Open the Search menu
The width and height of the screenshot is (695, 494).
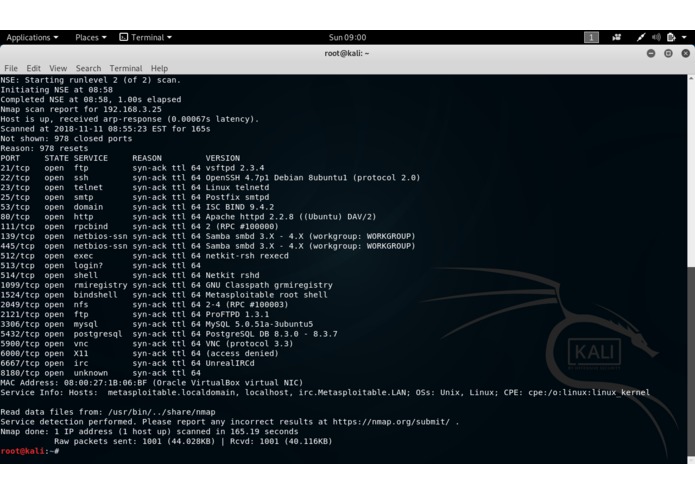click(x=88, y=68)
